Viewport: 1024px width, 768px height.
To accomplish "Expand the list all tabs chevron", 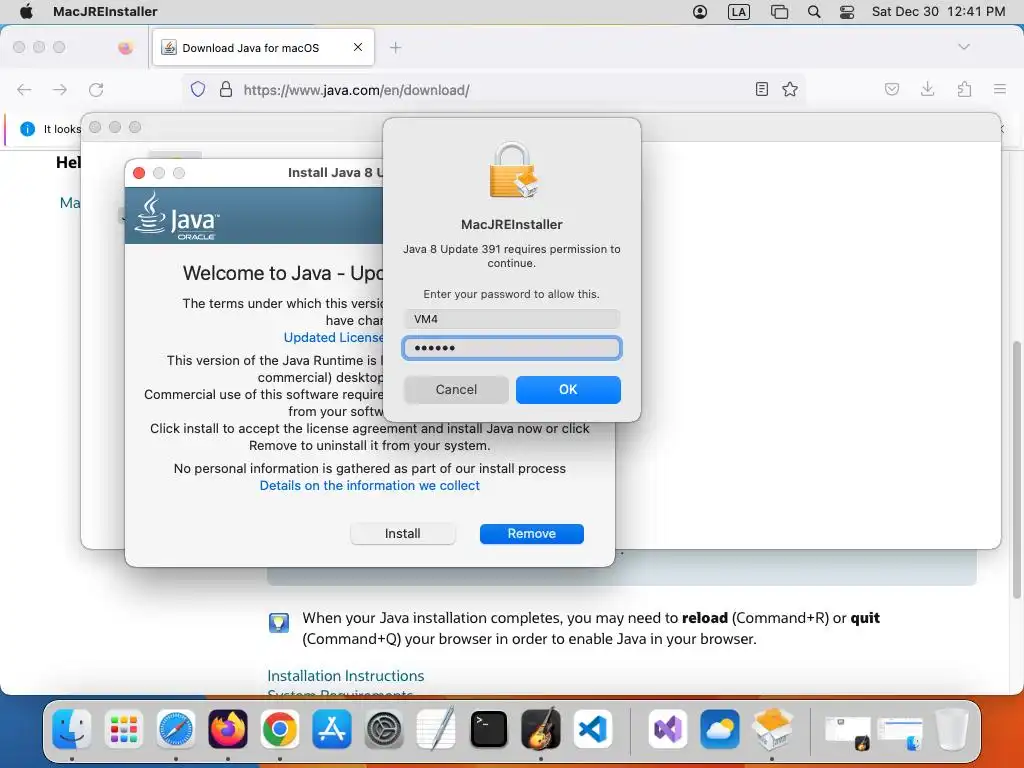I will click(x=964, y=46).
